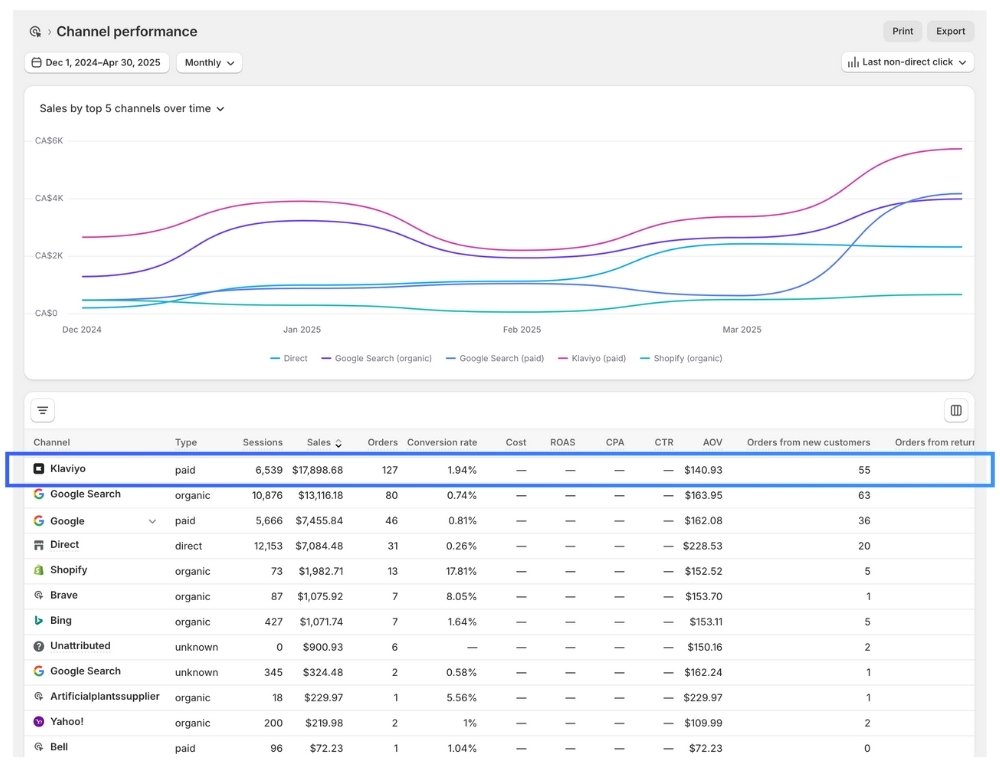Toggle the Shopify (organic) legend series
The width and height of the screenshot is (1000, 767).
coord(681,359)
